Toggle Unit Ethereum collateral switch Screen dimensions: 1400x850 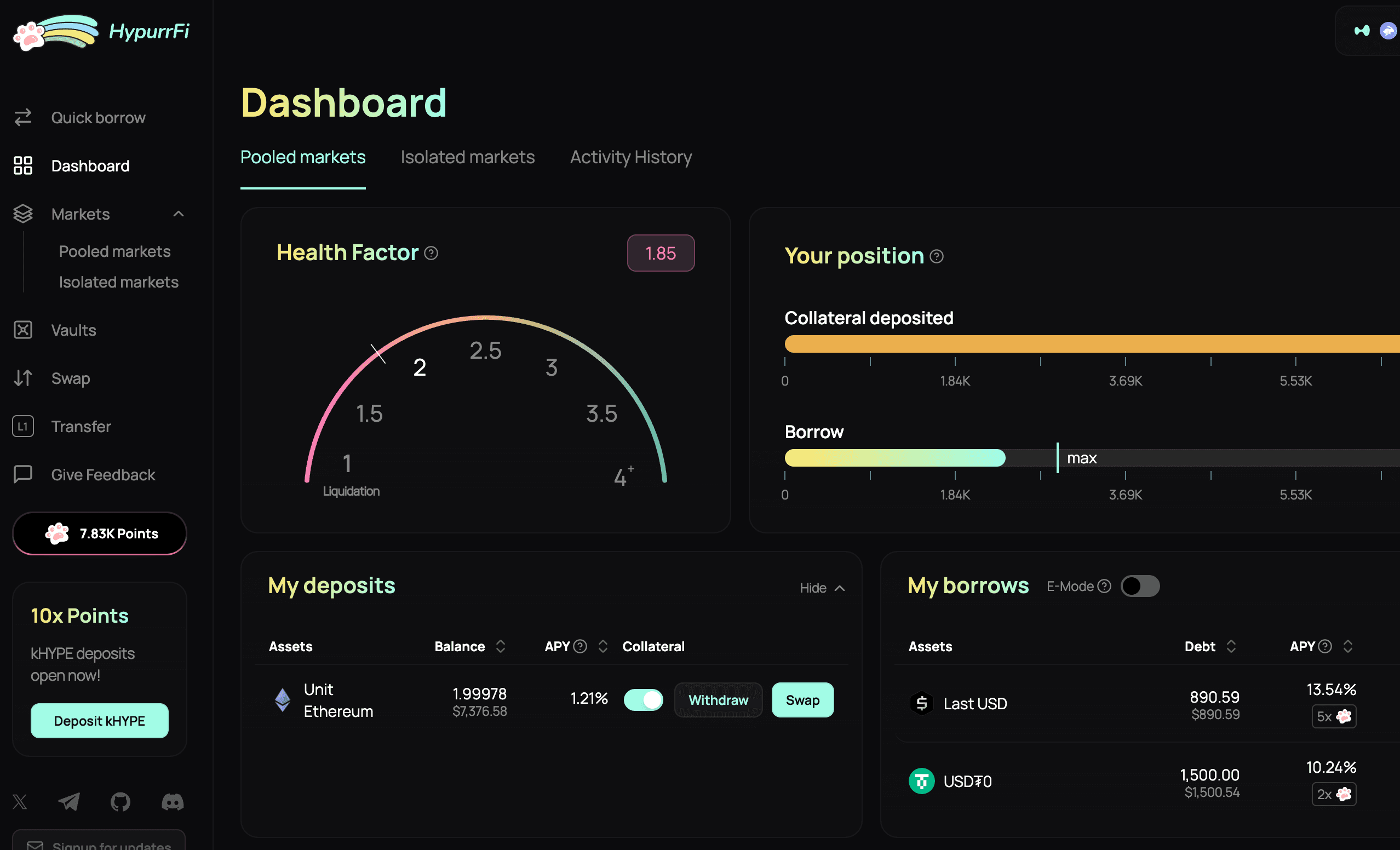coord(643,700)
